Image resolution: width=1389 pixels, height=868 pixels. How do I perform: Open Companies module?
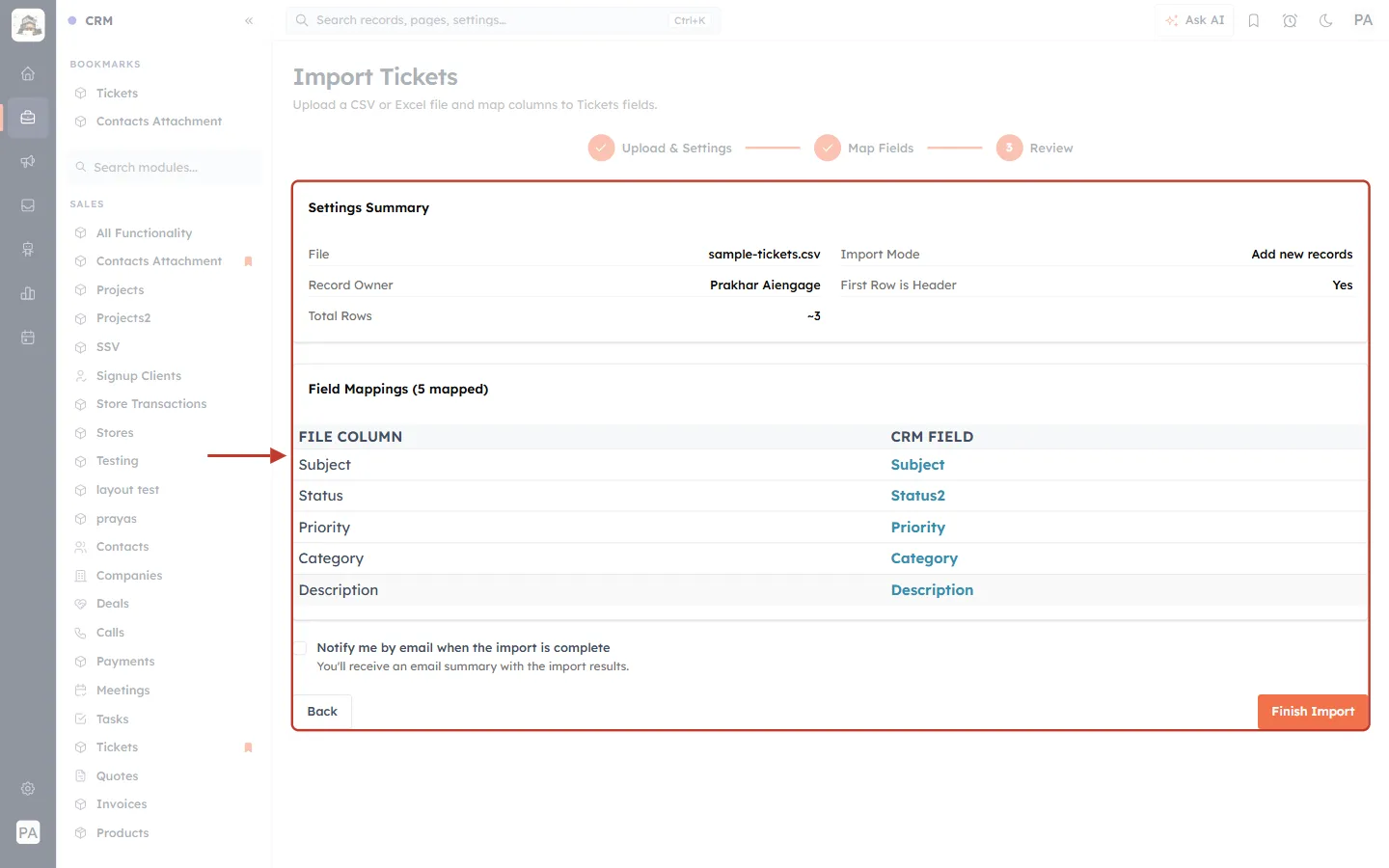coord(129,576)
